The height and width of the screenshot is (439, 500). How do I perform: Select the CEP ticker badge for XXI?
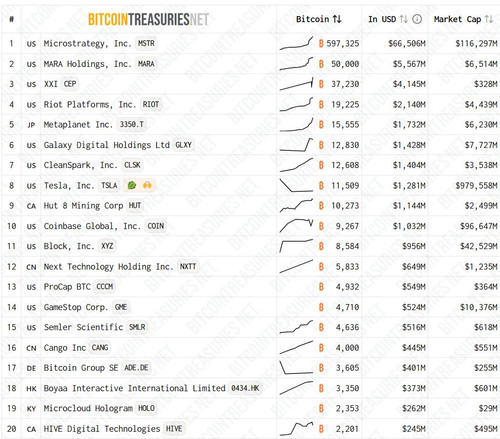tap(70, 84)
